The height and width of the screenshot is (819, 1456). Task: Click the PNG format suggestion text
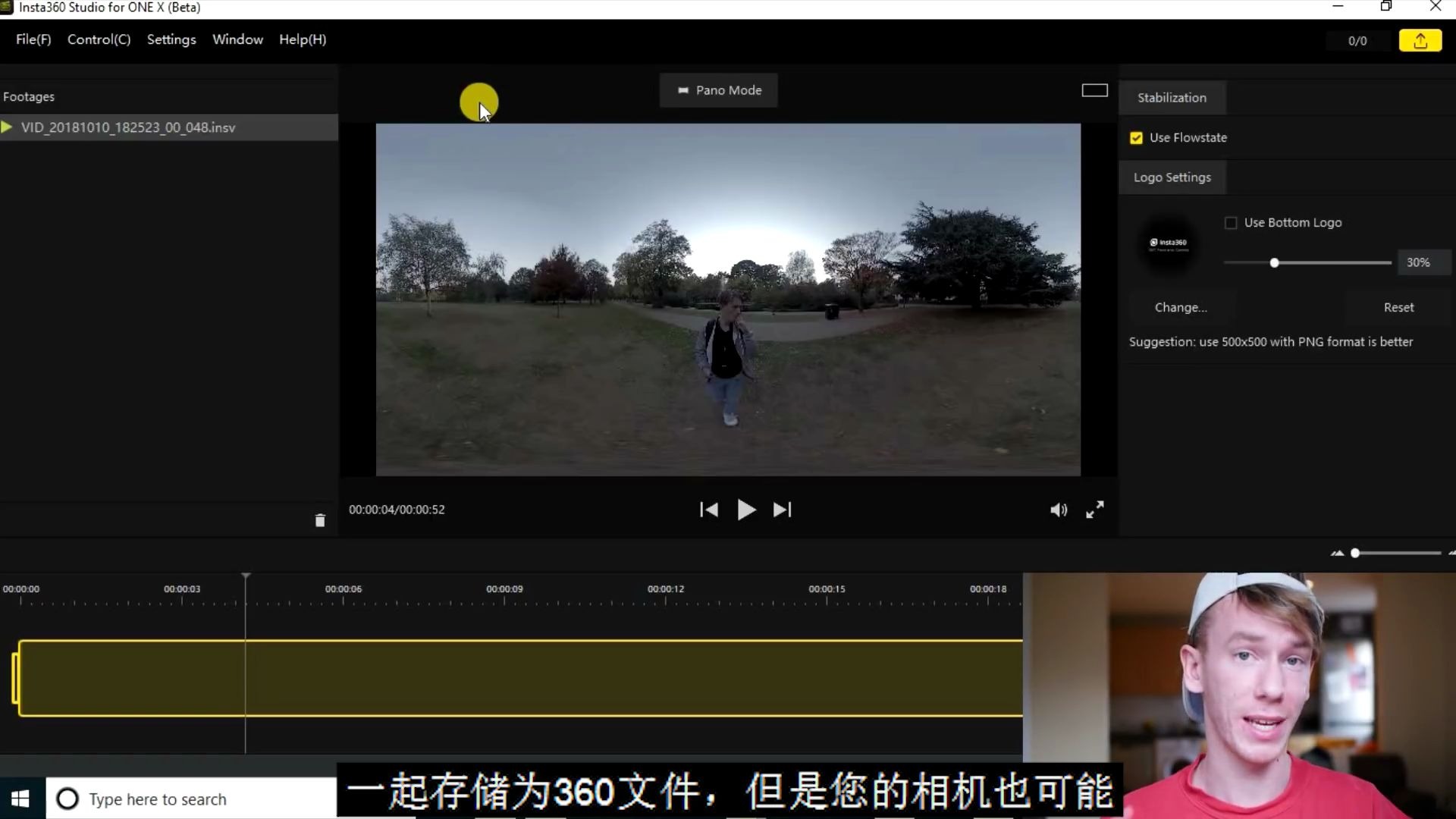1271,342
